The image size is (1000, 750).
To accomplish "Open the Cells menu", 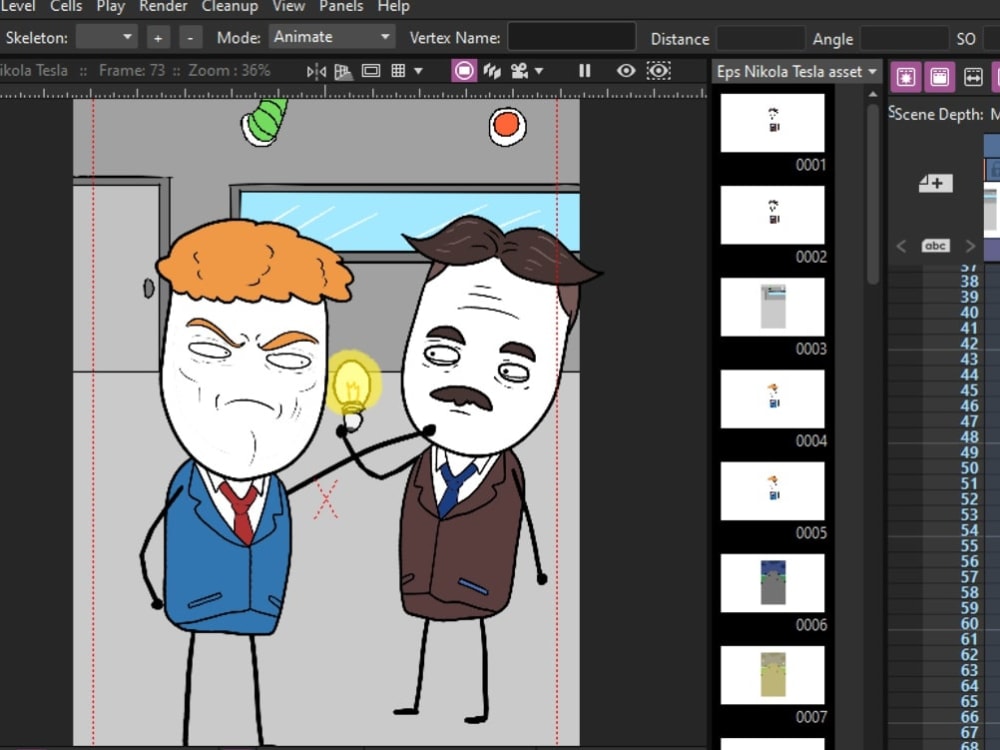I will [x=66, y=6].
